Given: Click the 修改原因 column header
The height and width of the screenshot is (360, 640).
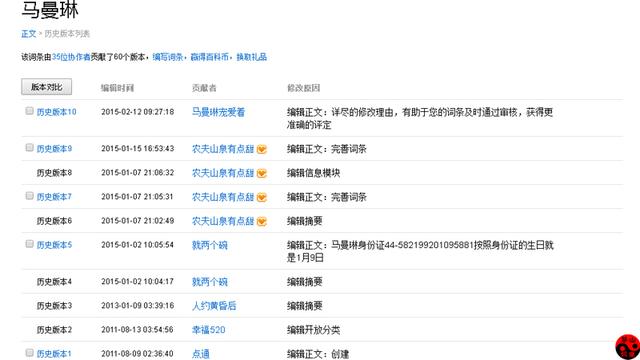Looking at the screenshot, I should pyautogui.click(x=304, y=88).
